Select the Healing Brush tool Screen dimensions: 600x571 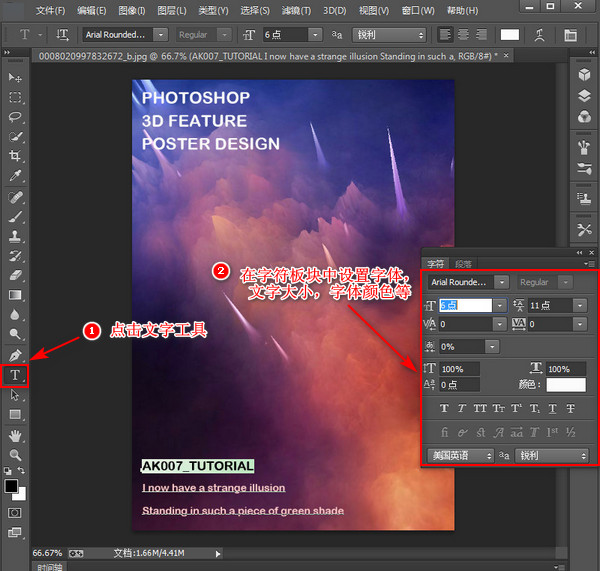point(15,197)
